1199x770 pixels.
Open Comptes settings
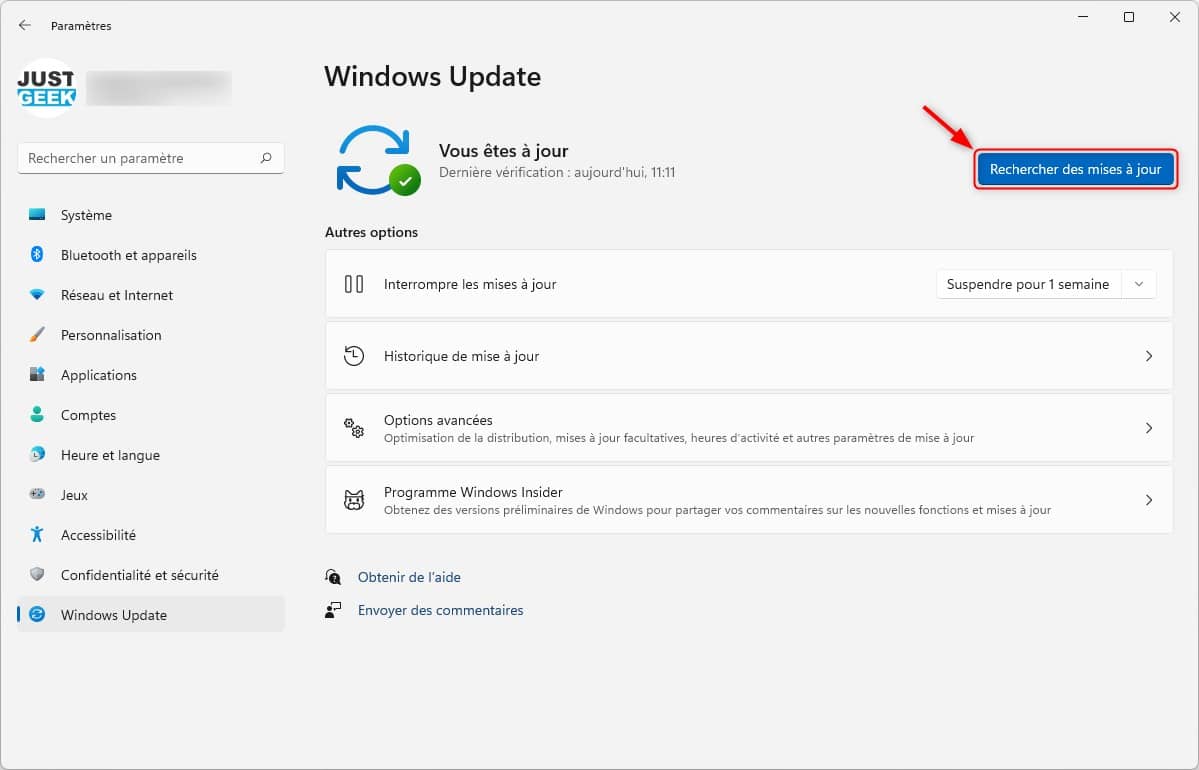(x=151, y=414)
